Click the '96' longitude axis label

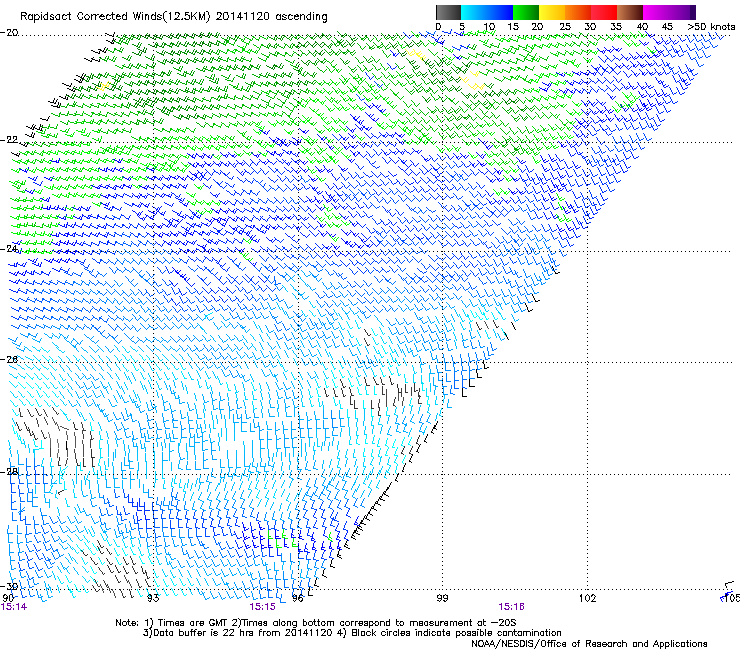pos(297,598)
